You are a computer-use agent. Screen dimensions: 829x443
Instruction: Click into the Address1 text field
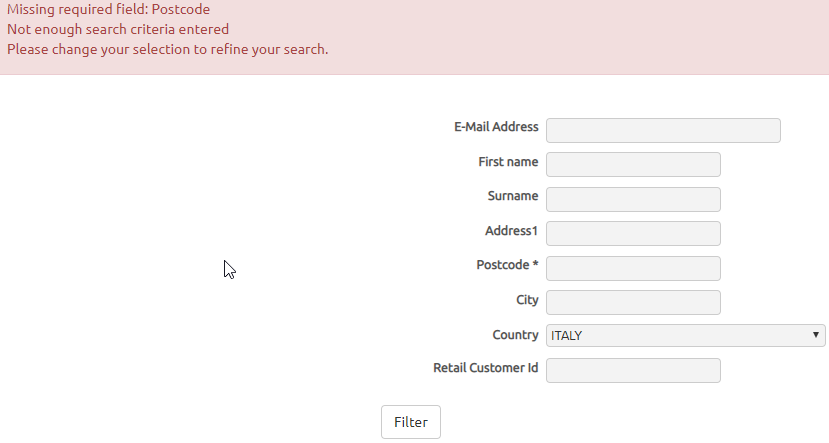[x=633, y=233]
